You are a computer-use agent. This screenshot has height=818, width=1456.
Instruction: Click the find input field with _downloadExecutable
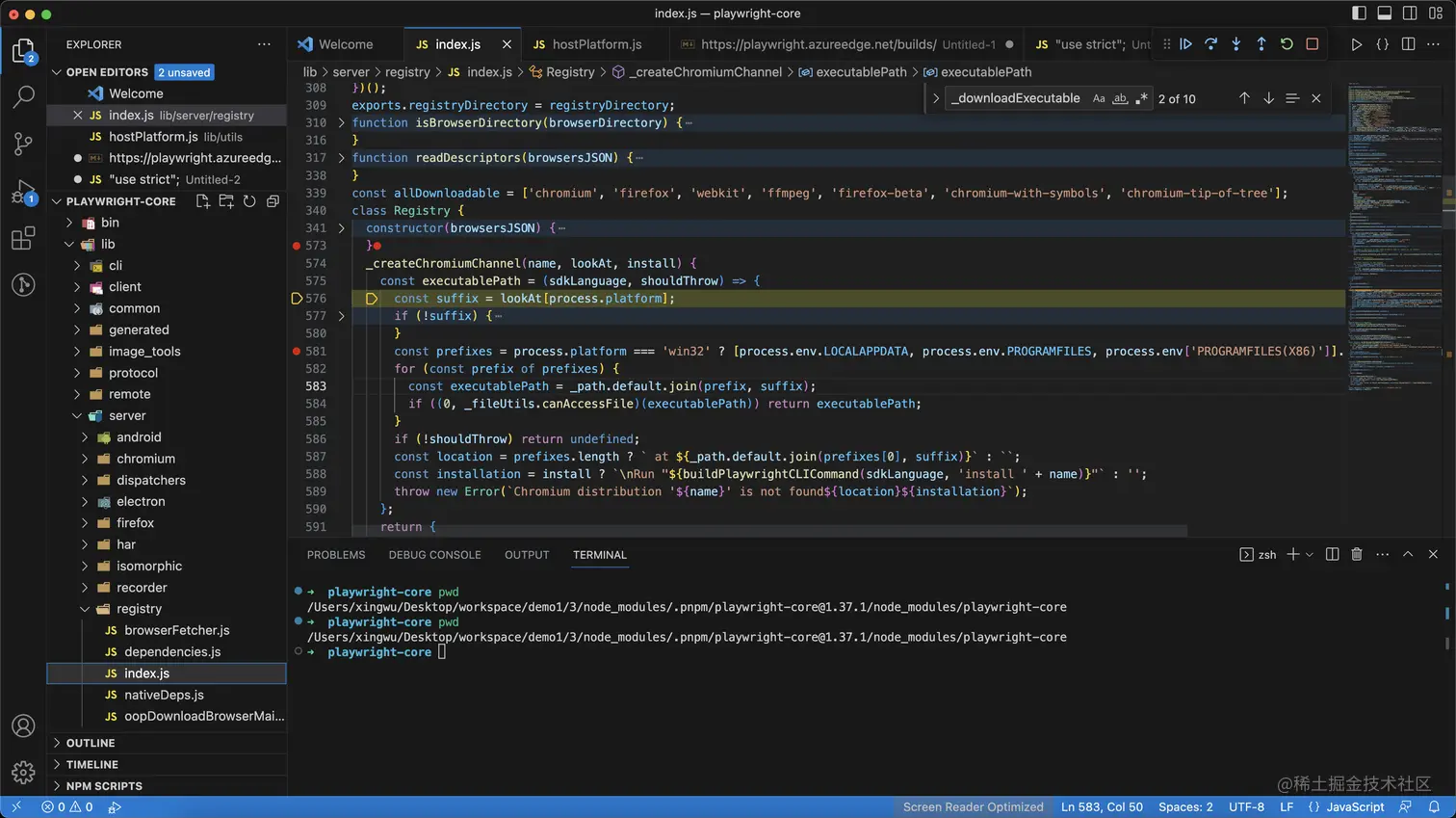tap(1016, 98)
